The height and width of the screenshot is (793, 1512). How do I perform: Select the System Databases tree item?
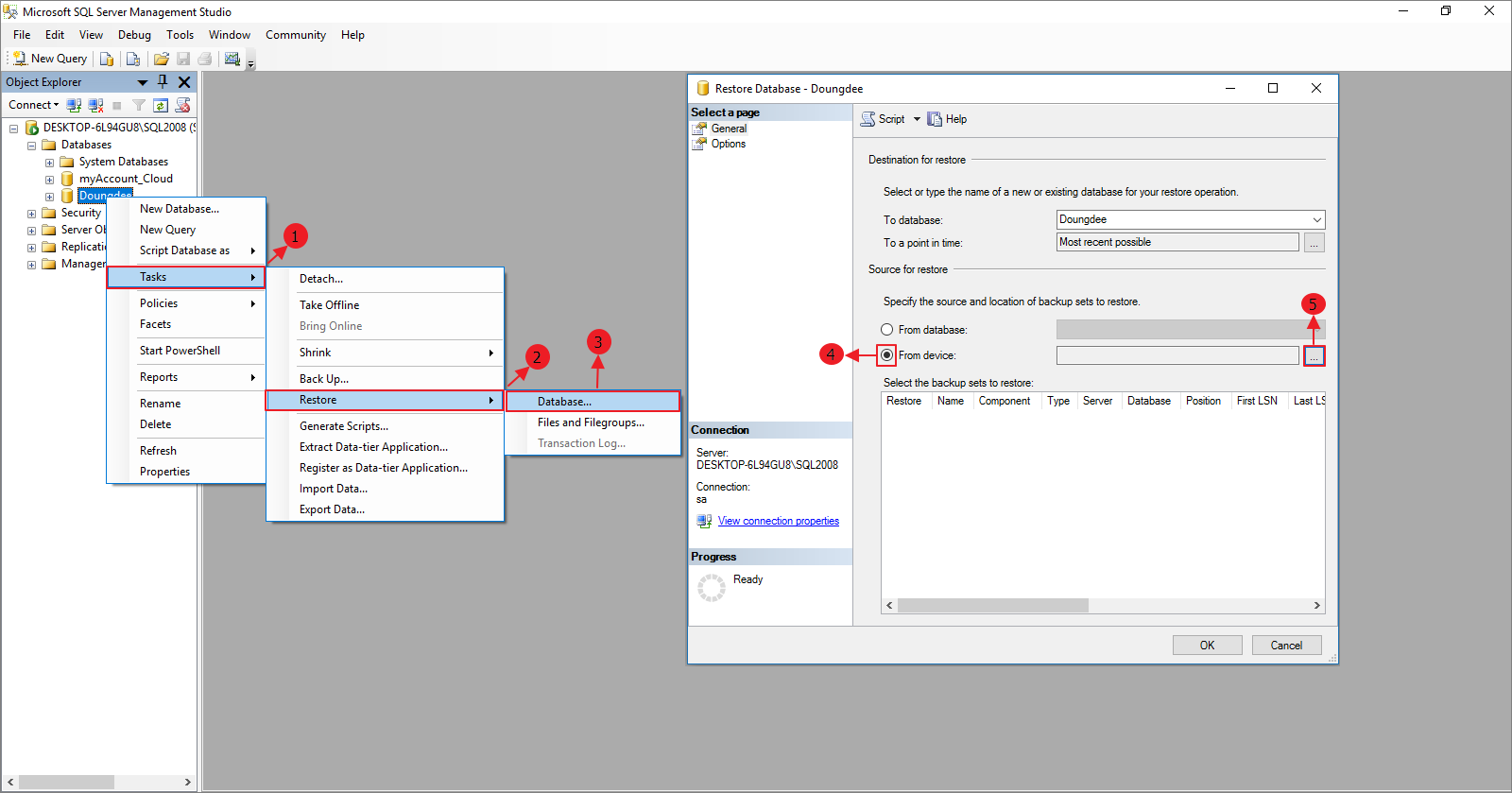[124, 162]
